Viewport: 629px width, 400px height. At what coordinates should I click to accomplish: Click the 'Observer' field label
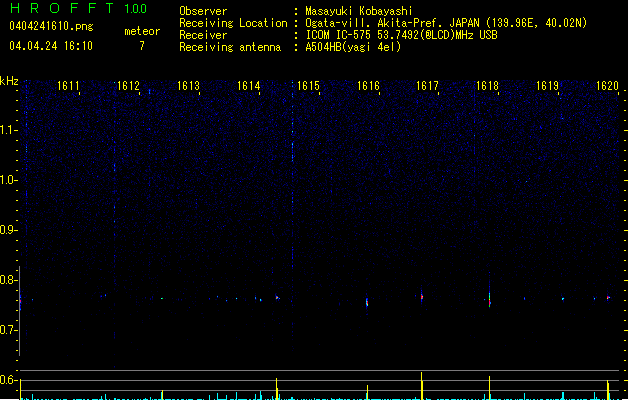point(203,11)
